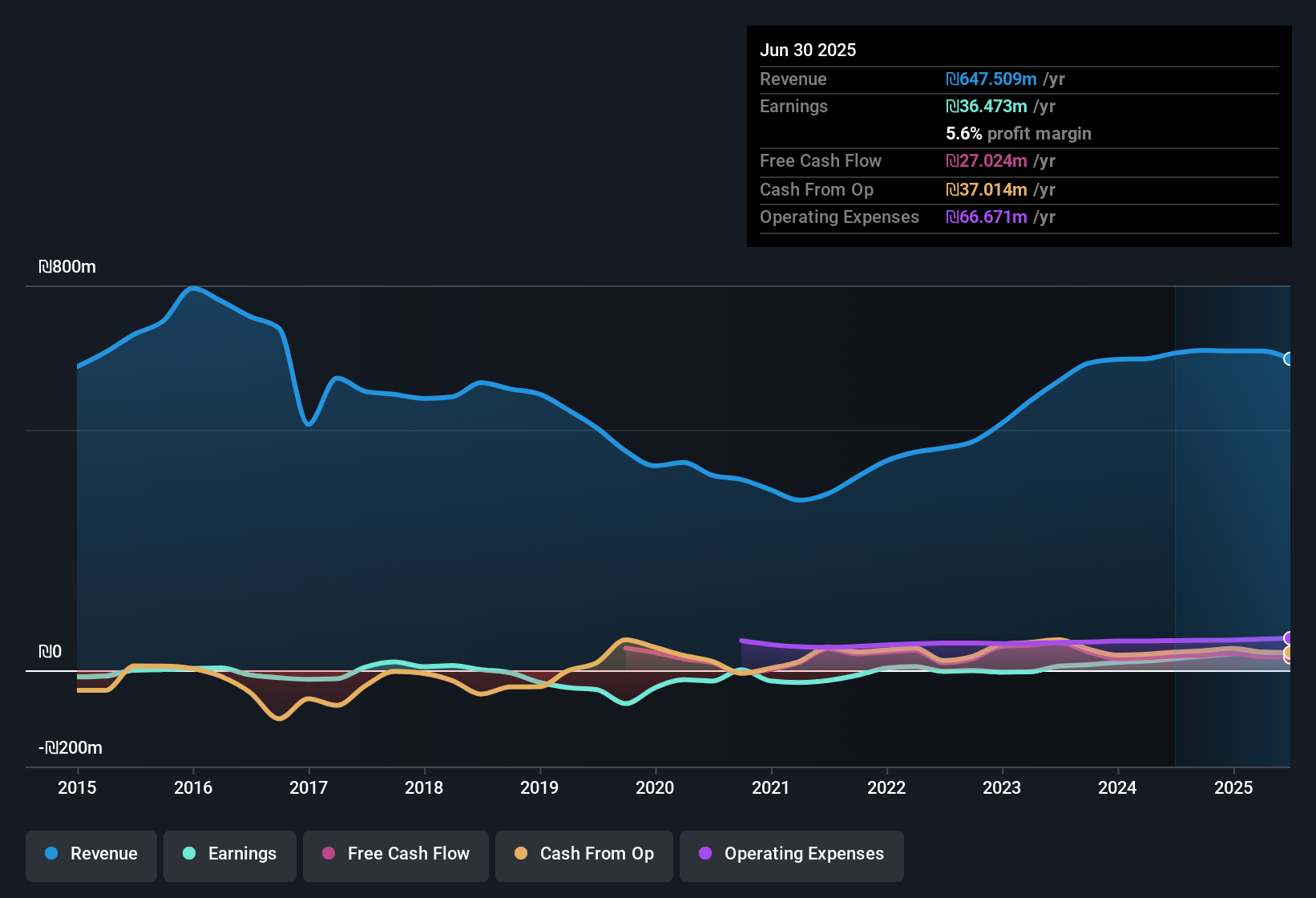This screenshot has width=1316, height=898.
Task: Toggle the Revenue series visibility
Action: click(91, 855)
